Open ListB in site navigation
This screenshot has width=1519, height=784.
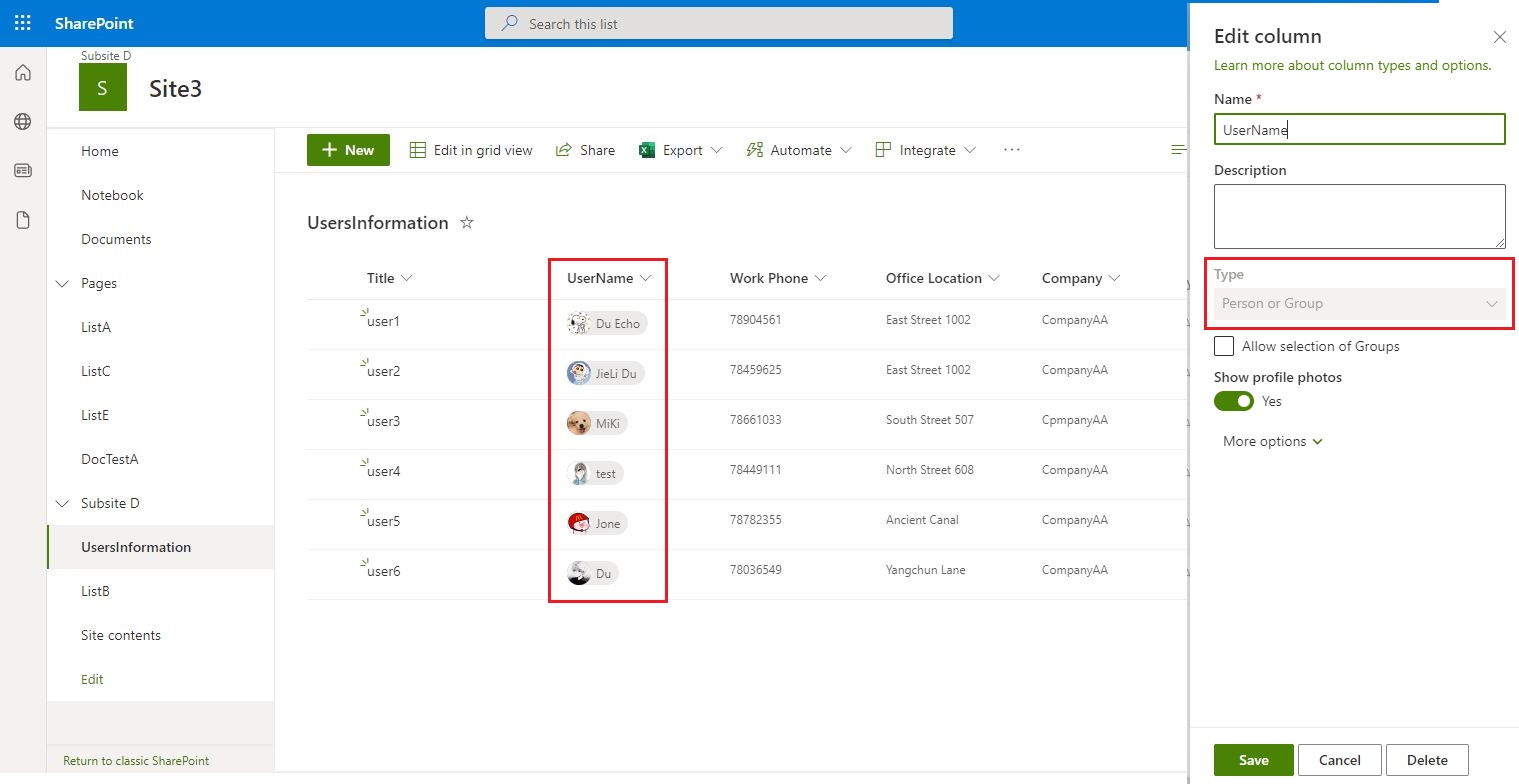point(95,591)
